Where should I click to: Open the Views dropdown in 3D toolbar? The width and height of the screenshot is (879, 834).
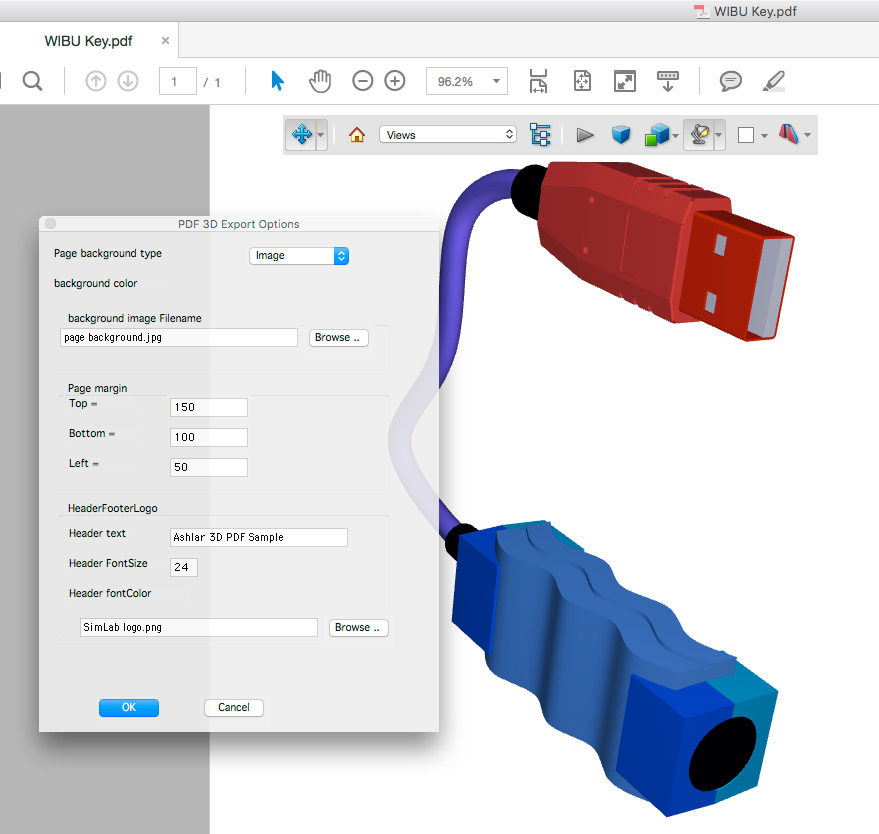click(x=447, y=135)
